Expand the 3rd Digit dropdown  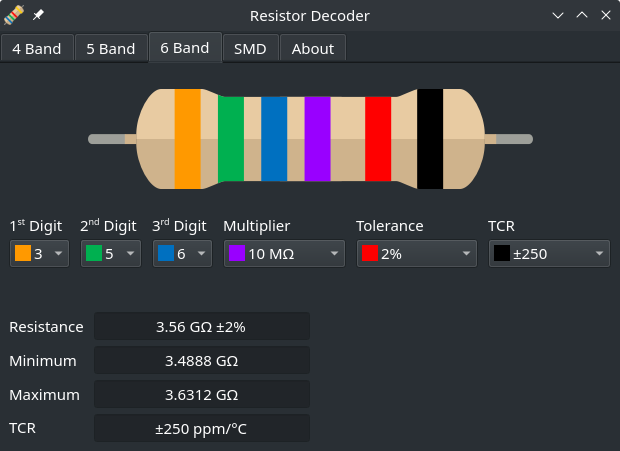(182, 254)
